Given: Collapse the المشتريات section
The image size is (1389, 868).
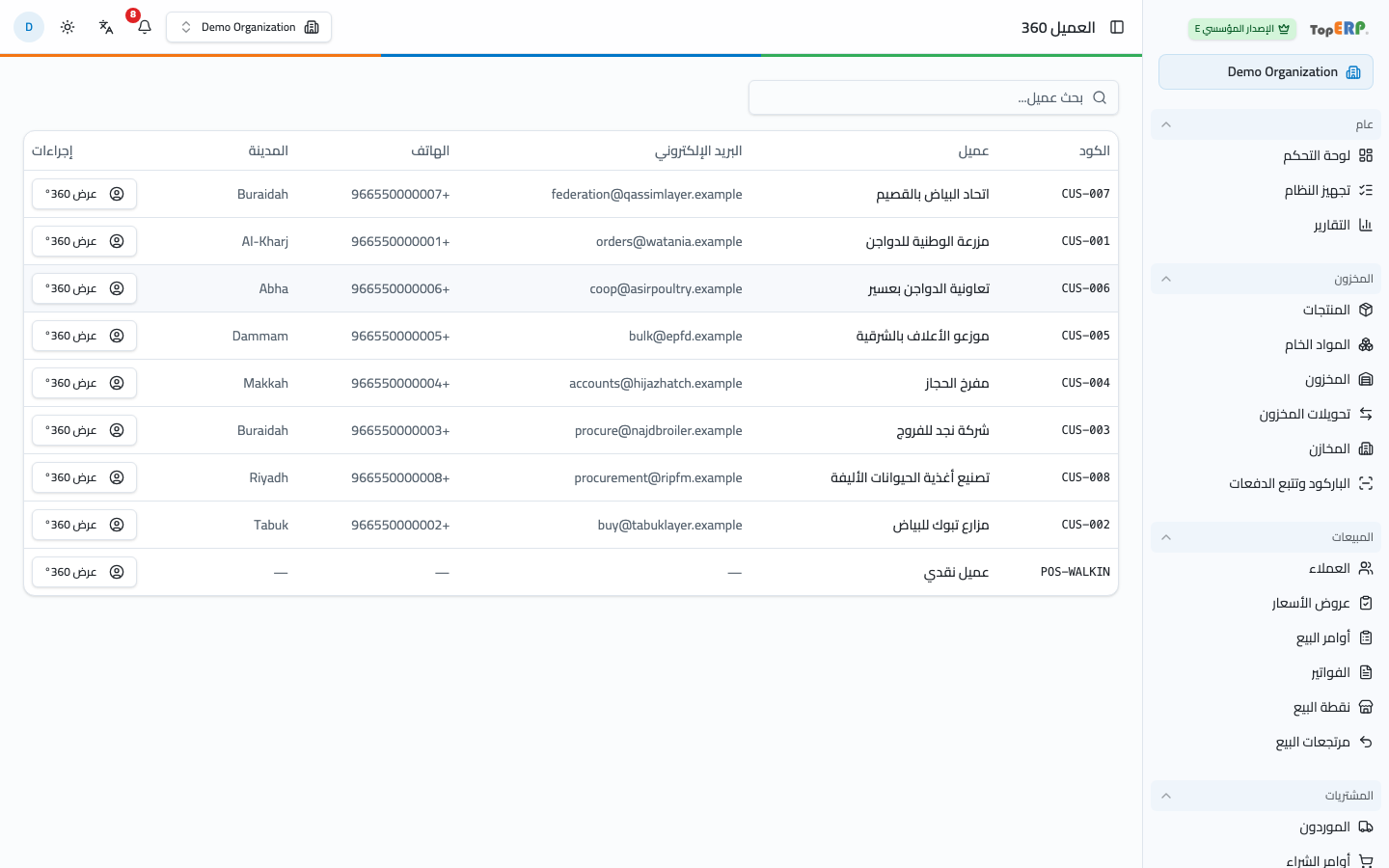Looking at the screenshot, I should pyautogui.click(x=1266, y=796).
